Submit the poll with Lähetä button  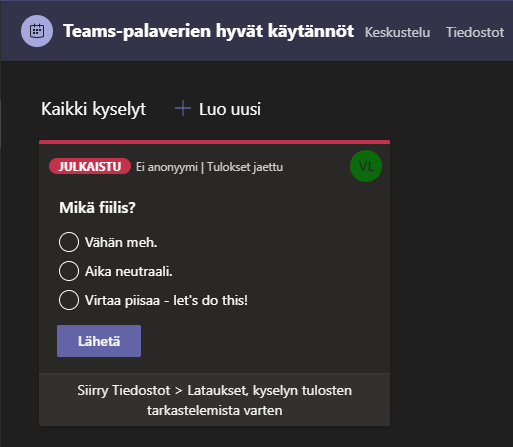click(x=99, y=341)
